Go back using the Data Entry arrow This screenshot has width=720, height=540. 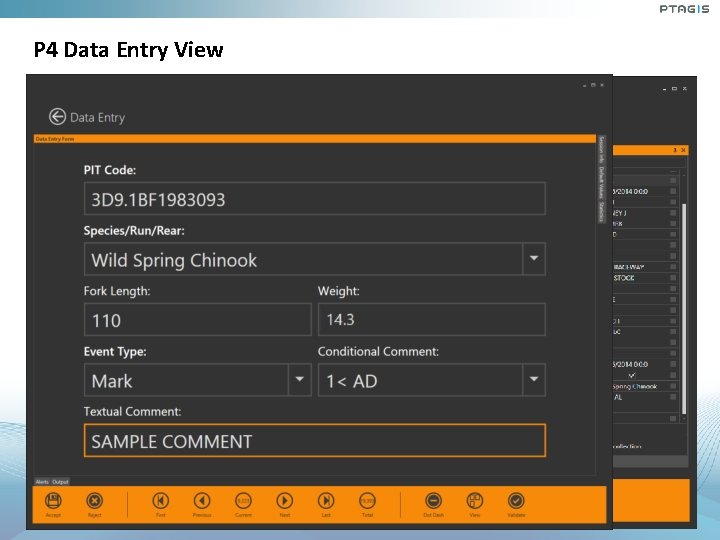point(57,117)
